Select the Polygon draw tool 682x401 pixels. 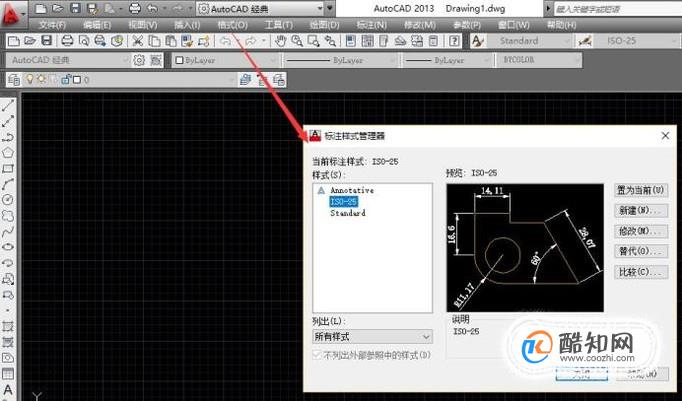8,153
